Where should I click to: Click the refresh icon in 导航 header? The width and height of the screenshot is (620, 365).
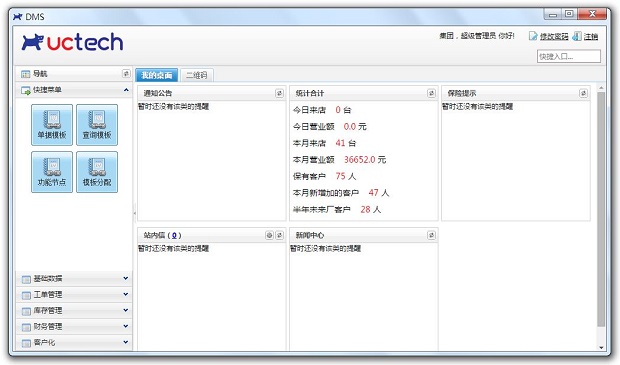click(126, 74)
